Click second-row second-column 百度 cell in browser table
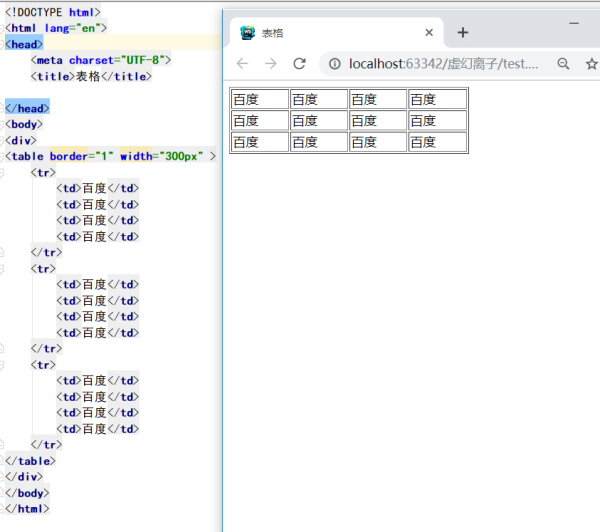 [319, 121]
